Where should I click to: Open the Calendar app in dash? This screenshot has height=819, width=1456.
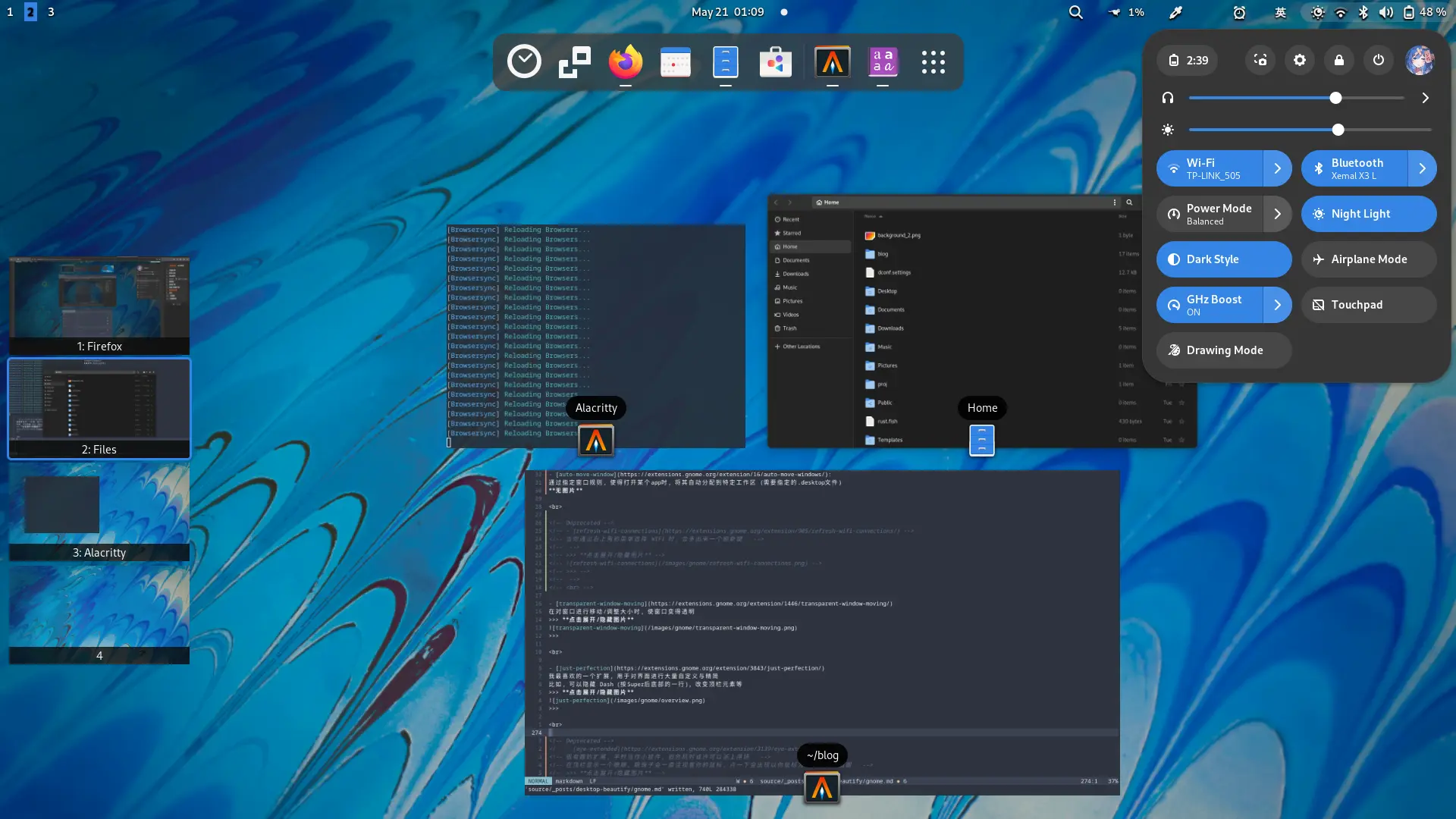[x=676, y=62]
